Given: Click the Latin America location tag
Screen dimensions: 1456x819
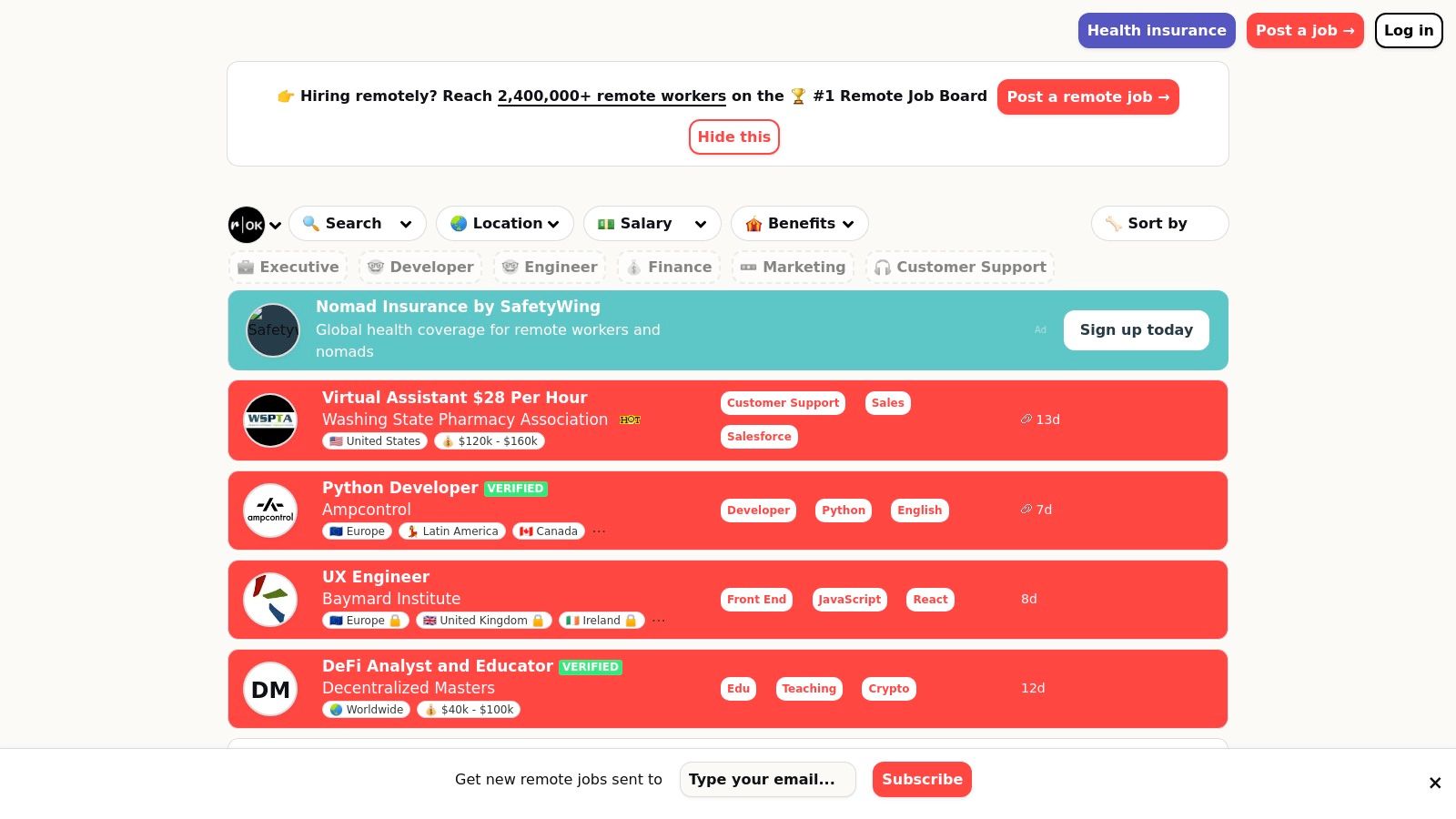Looking at the screenshot, I should (452, 531).
